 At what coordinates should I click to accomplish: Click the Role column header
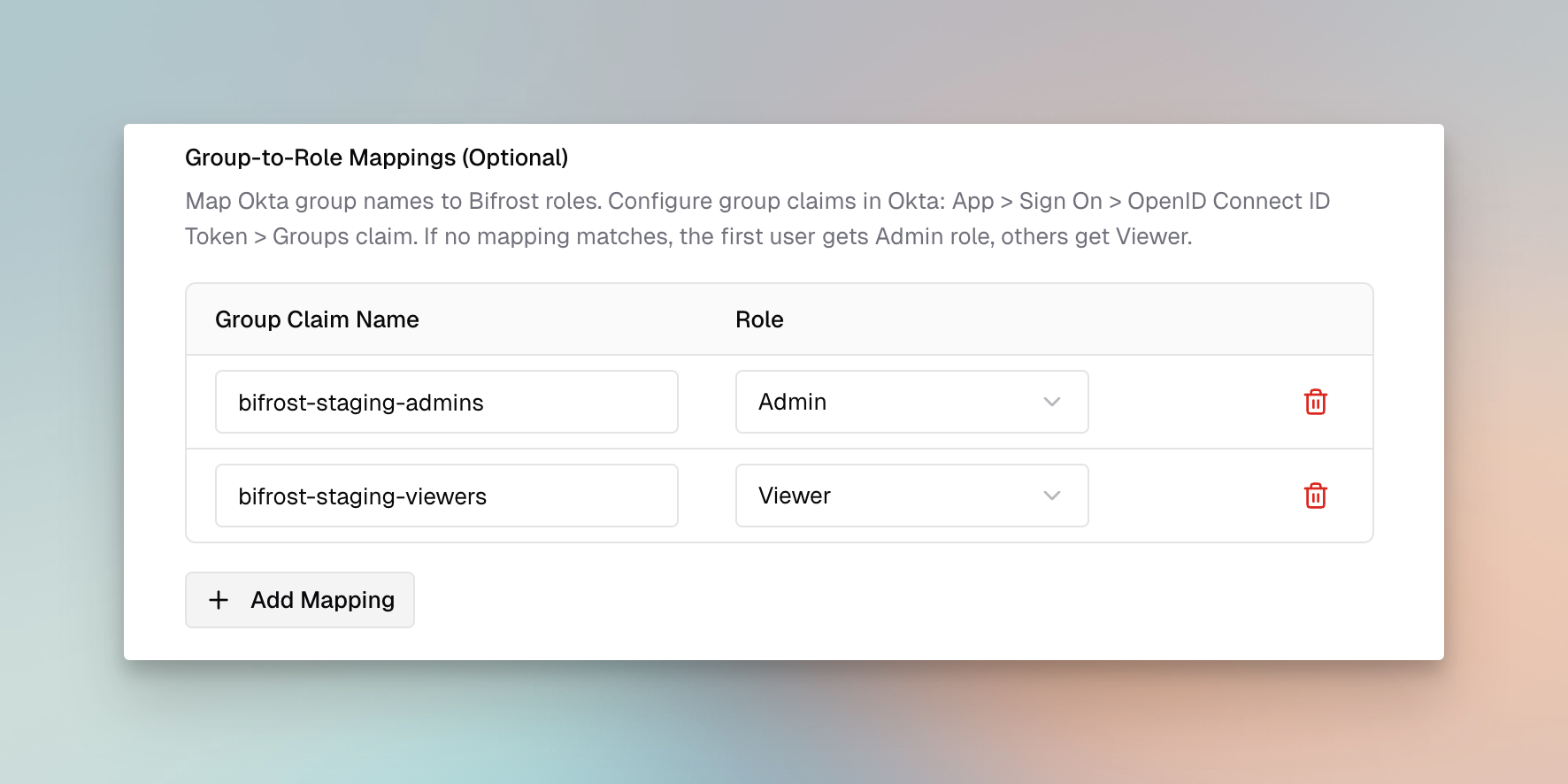coord(759,319)
